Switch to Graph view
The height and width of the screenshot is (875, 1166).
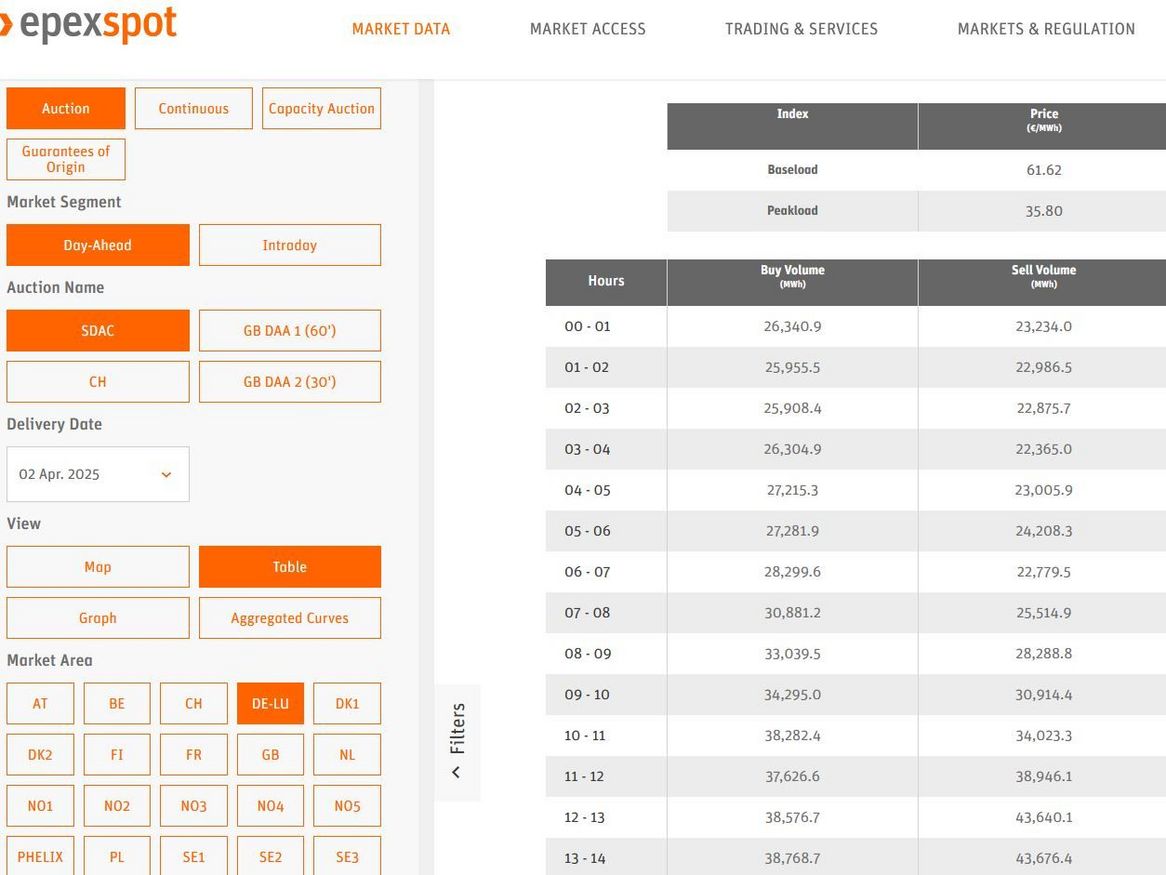97,619
